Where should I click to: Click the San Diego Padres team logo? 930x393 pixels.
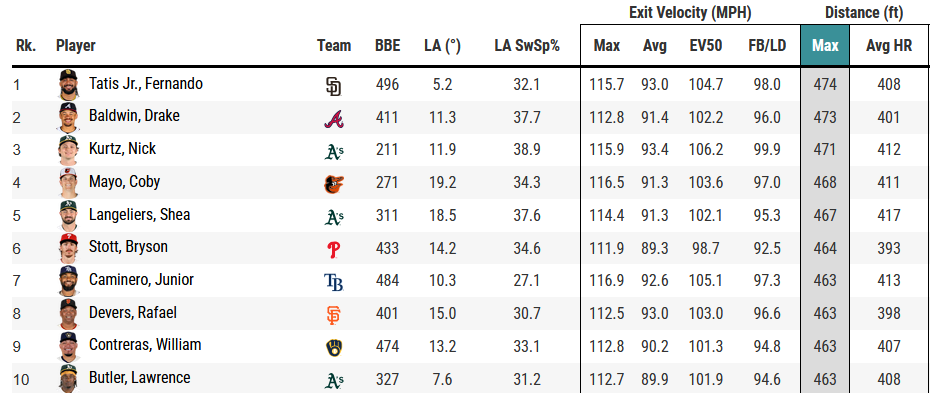pyautogui.click(x=334, y=87)
